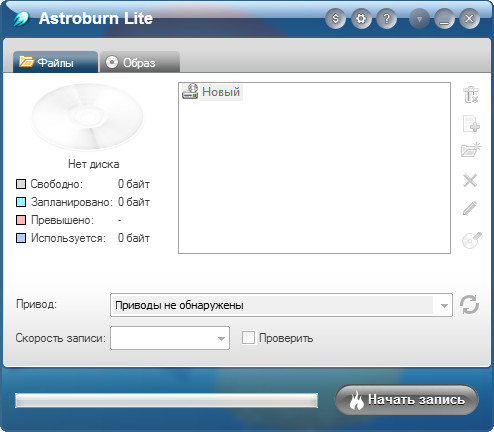Click the erase disc icon
Viewport: 494px width, 432px height.
(x=472, y=240)
